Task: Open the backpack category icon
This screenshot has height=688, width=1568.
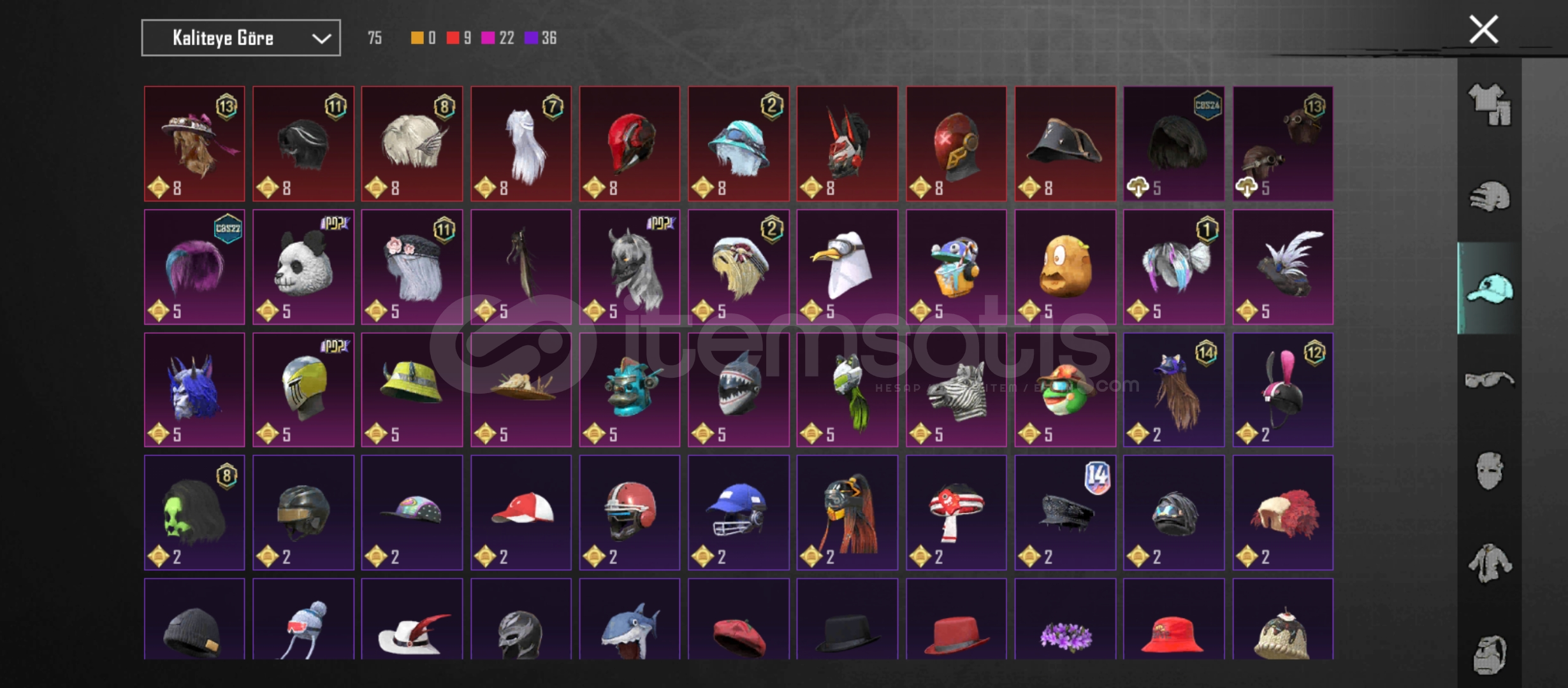Action: click(1490, 654)
